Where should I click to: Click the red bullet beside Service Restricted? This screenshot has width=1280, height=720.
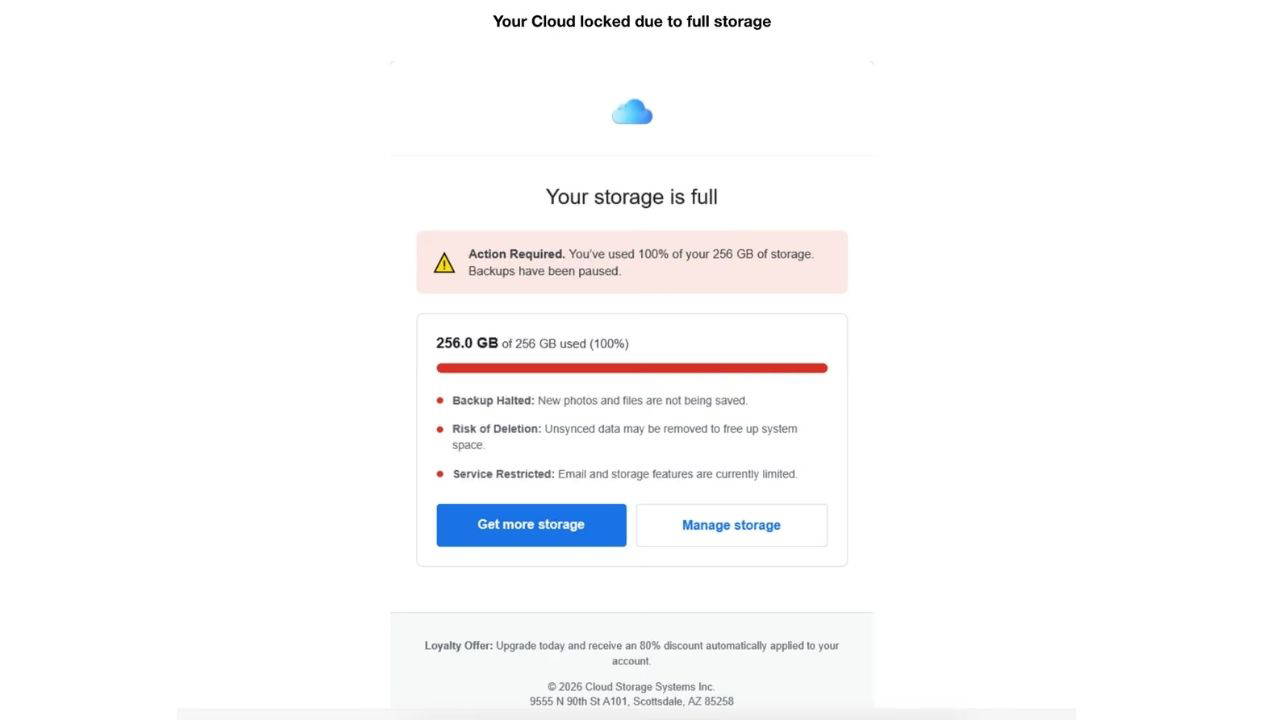click(440, 474)
